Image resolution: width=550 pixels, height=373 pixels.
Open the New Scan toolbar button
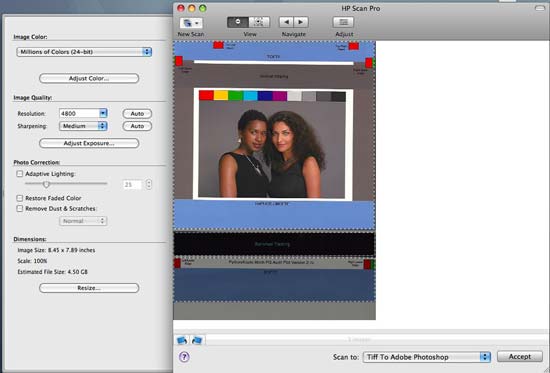(191, 23)
